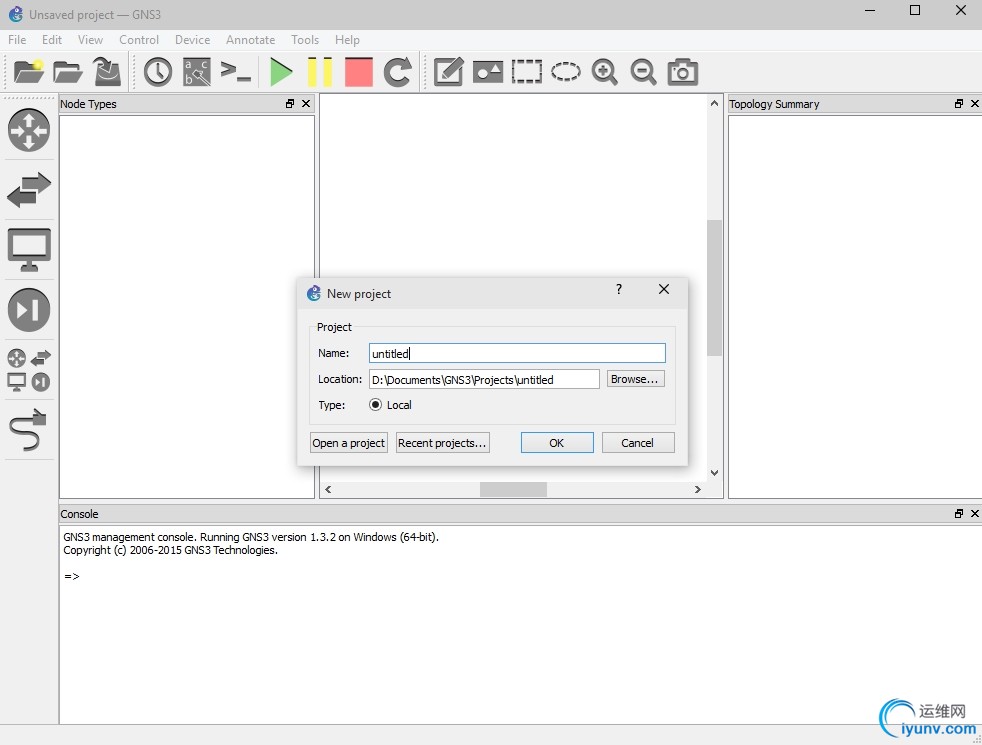Open the Edit menu
982x745 pixels.
pyautogui.click(x=52, y=39)
